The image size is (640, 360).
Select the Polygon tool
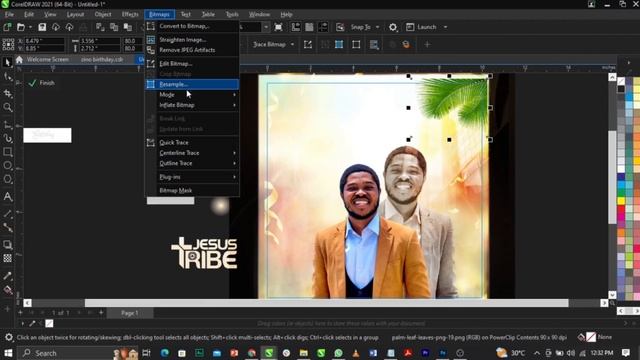(7, 179)
